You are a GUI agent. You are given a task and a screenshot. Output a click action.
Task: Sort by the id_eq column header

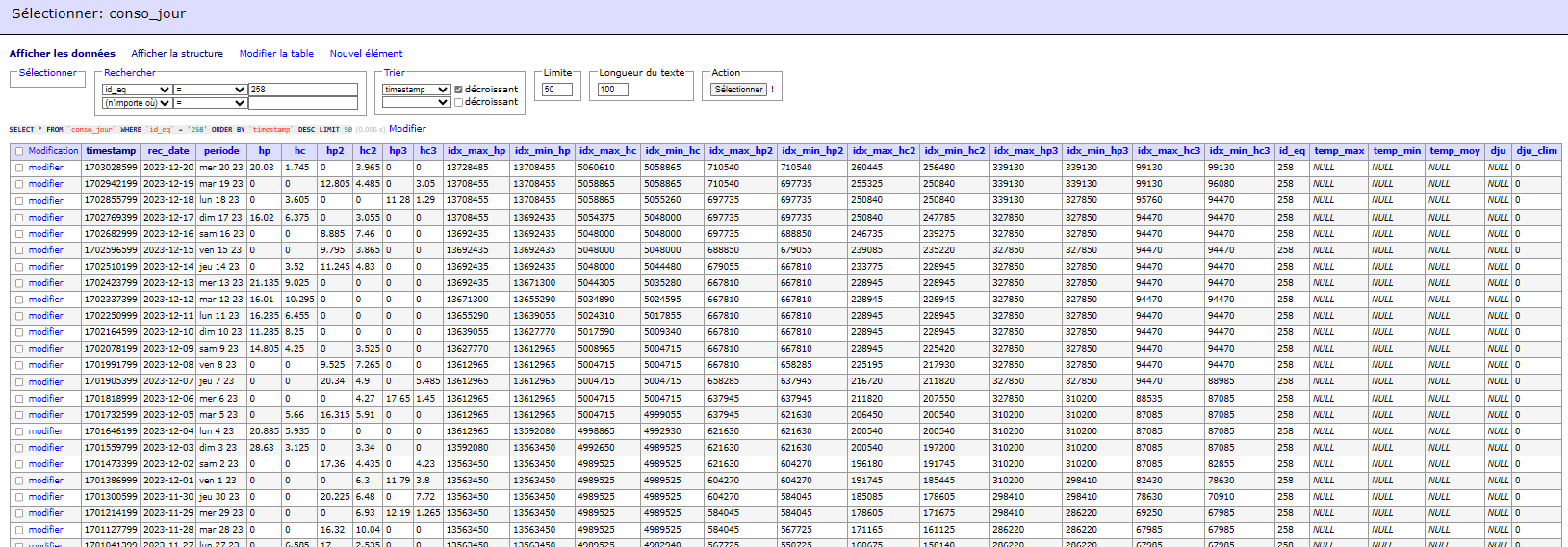point(1292,151)
